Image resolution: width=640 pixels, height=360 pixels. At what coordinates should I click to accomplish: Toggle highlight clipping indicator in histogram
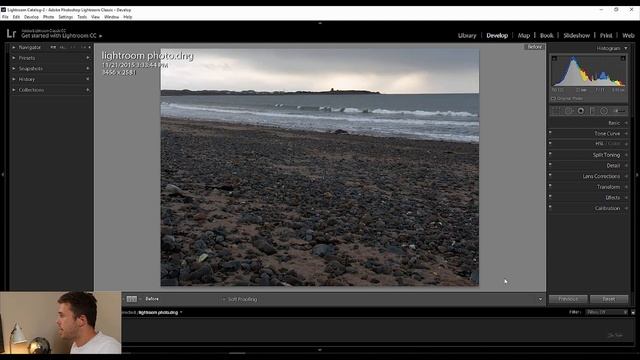[x=623, y=58]
